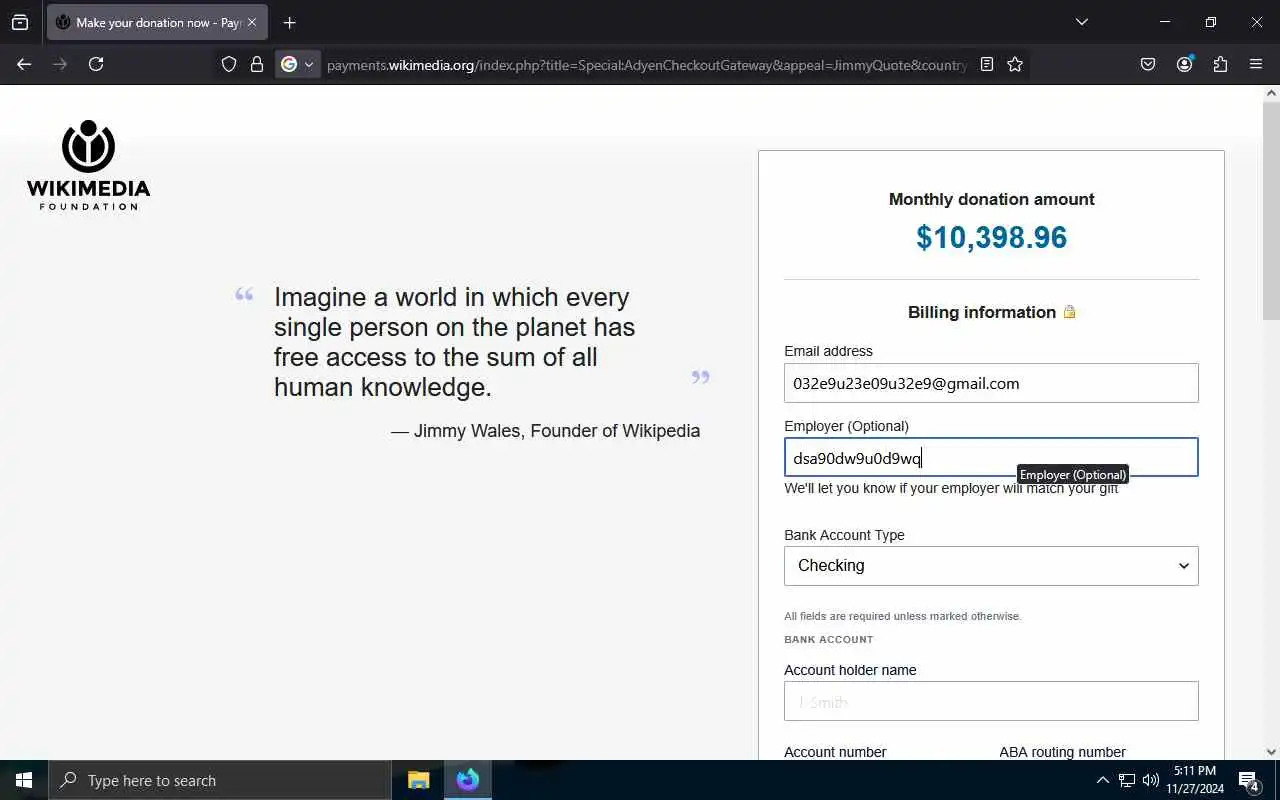
Task: Click the taskbar 'Type here to search' box
Action: click(220, 780)
